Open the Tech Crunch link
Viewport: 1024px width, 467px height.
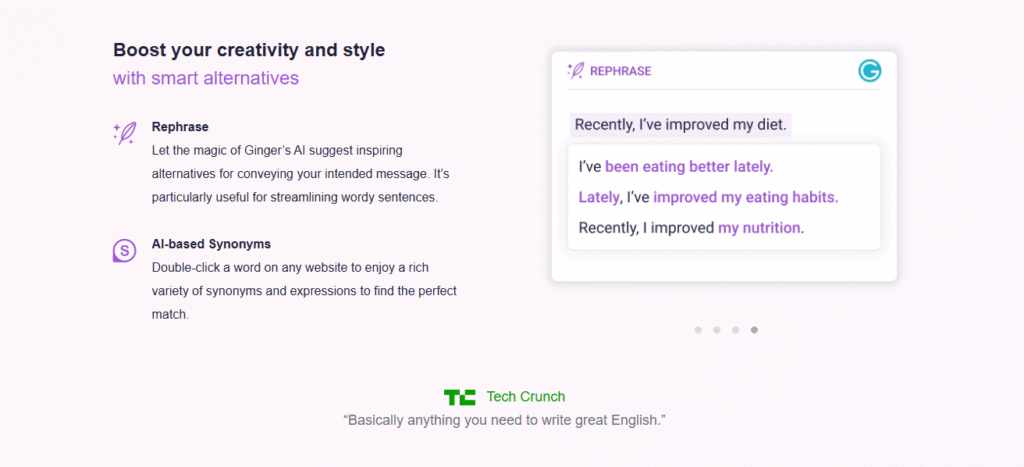[525, 397]
